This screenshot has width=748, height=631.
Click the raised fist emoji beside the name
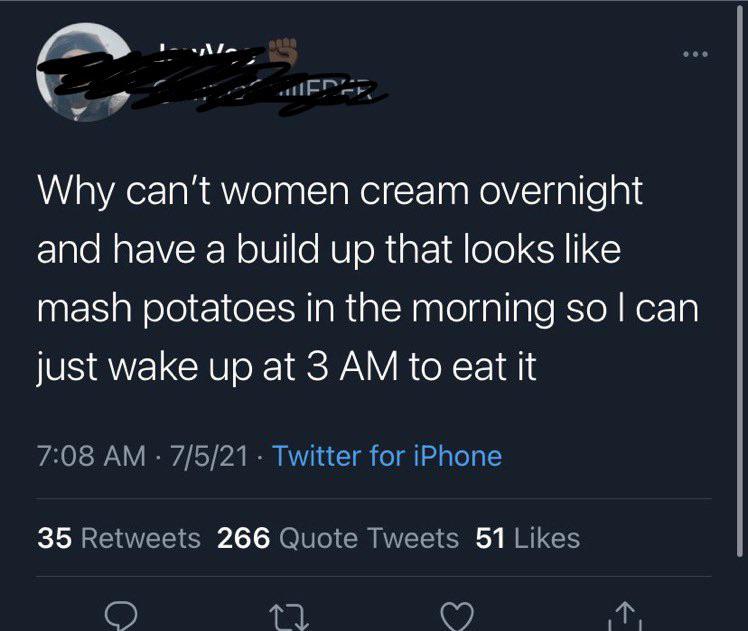tap(285, 48)
